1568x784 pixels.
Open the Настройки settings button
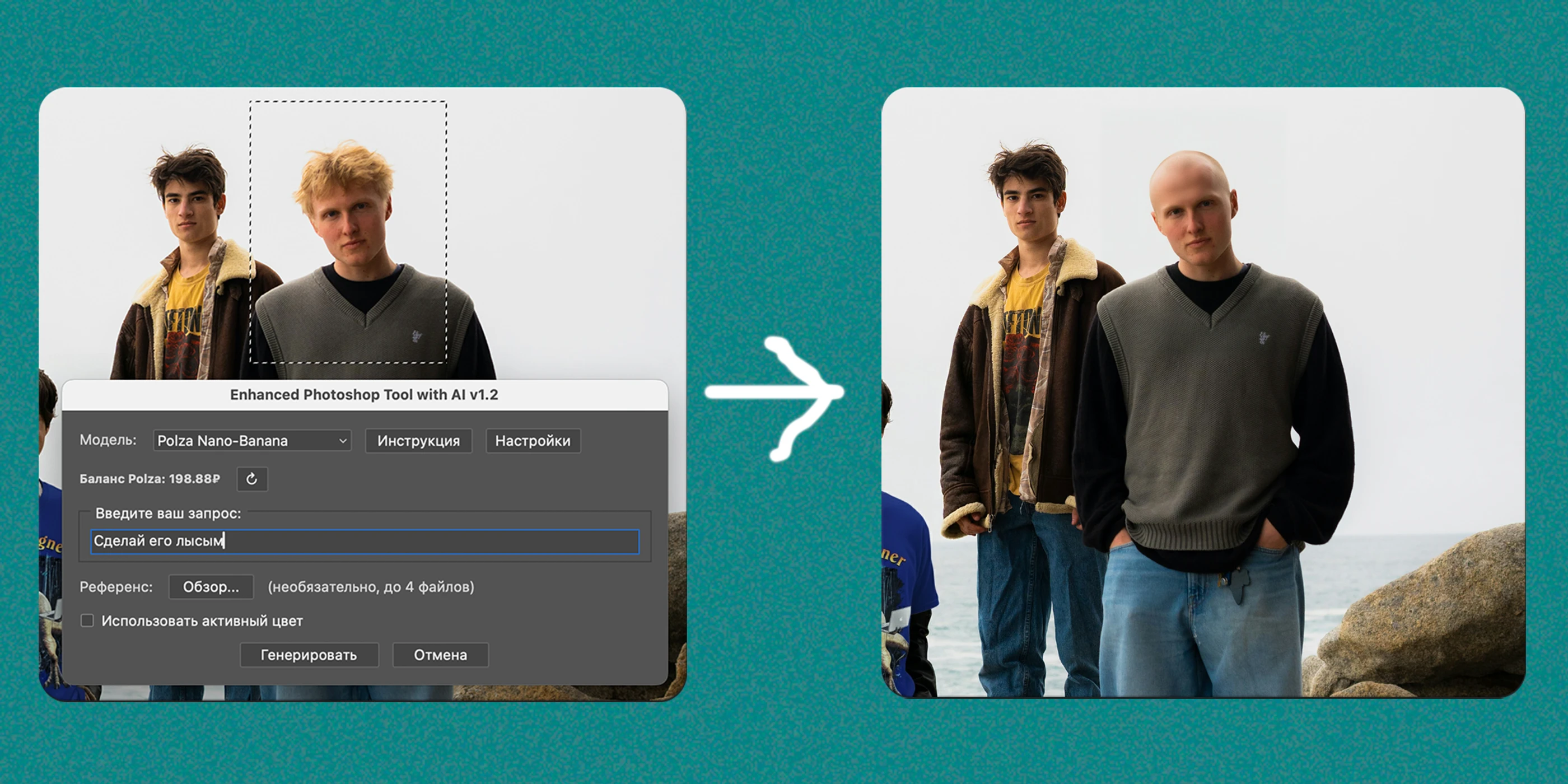click(533, 441)
